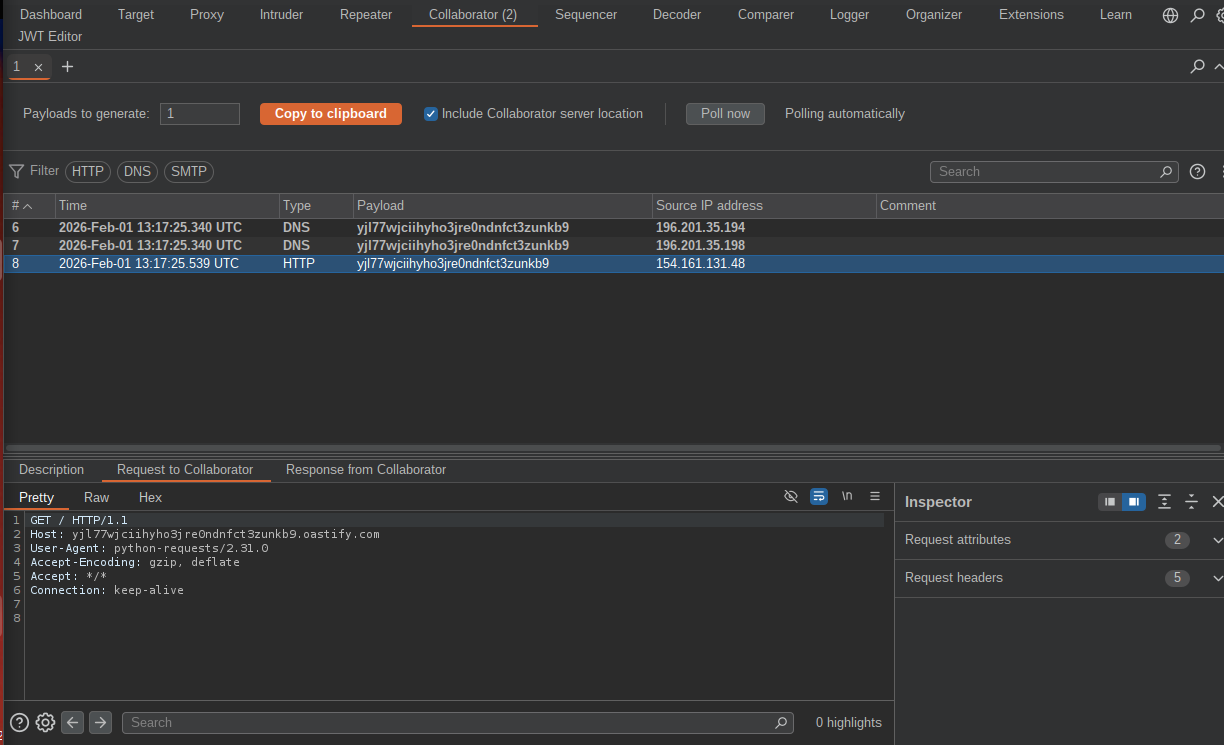This screenshot has width=1224, height=745.
Task: Expand all Inspector sections icon
Action: 1164,502
